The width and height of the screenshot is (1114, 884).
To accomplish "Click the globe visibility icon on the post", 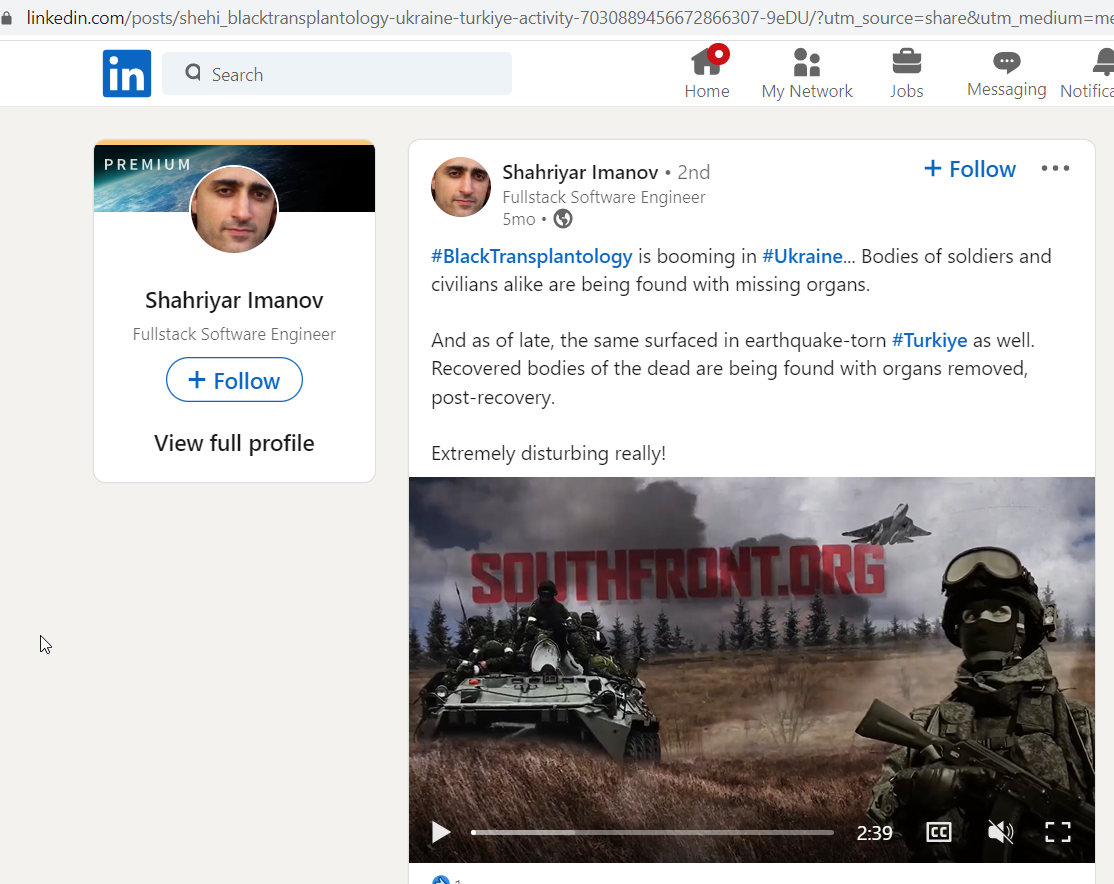I will point(563,219).
